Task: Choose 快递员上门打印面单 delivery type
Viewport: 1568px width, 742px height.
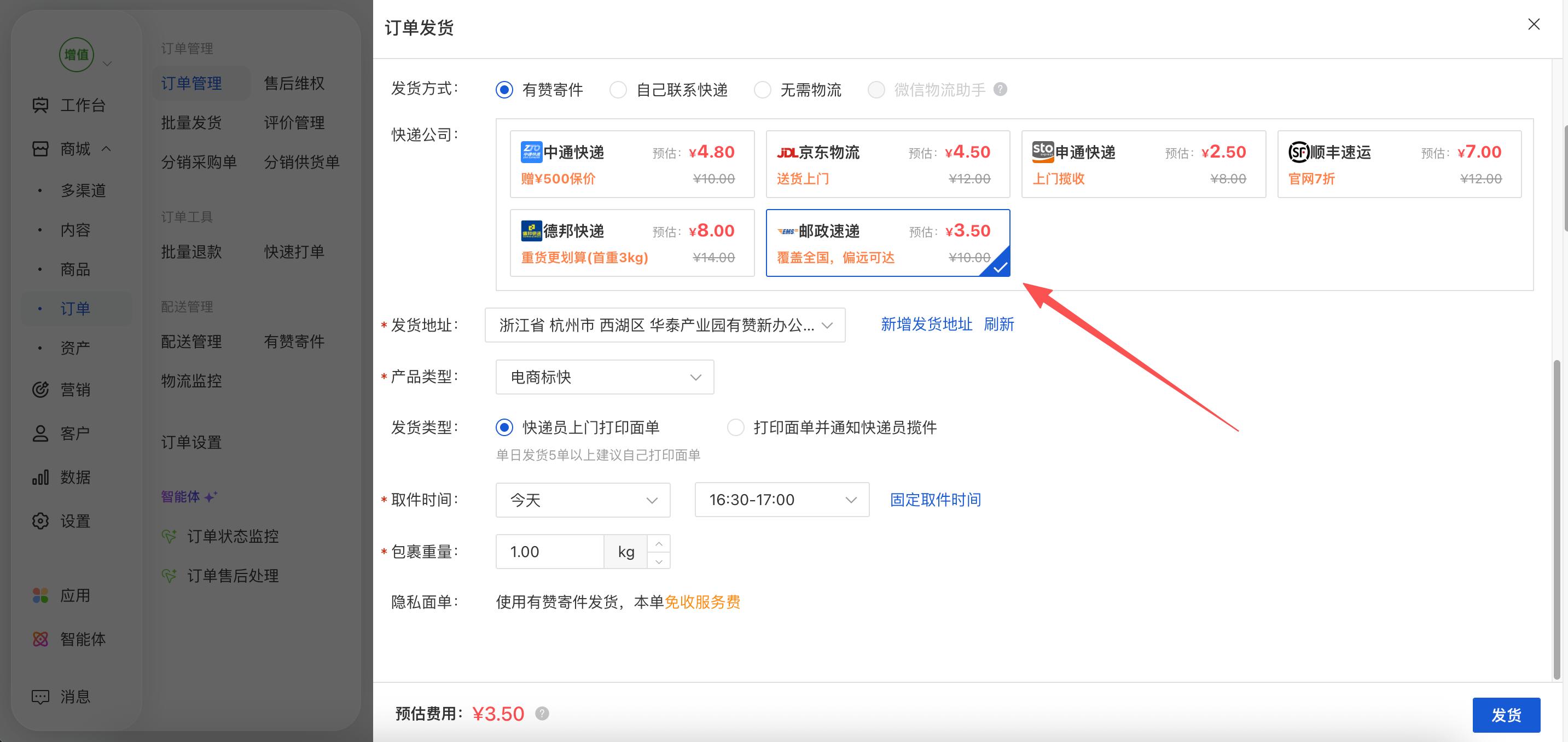Action: (504, 428)
